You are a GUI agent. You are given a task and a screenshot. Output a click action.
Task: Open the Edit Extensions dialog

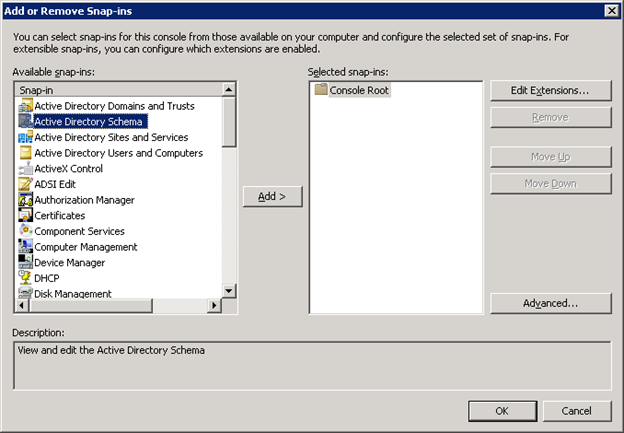[x=550, y=91]
